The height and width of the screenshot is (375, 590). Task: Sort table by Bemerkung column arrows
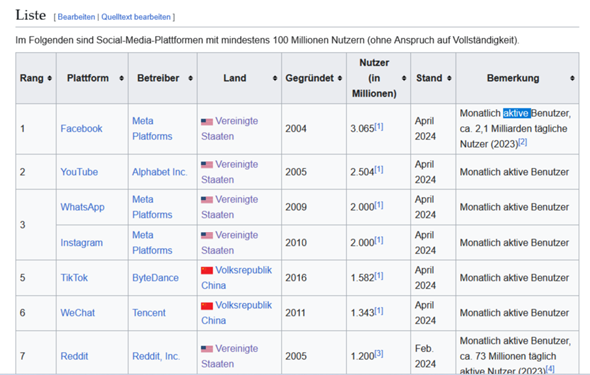click(x=572, y=78)
